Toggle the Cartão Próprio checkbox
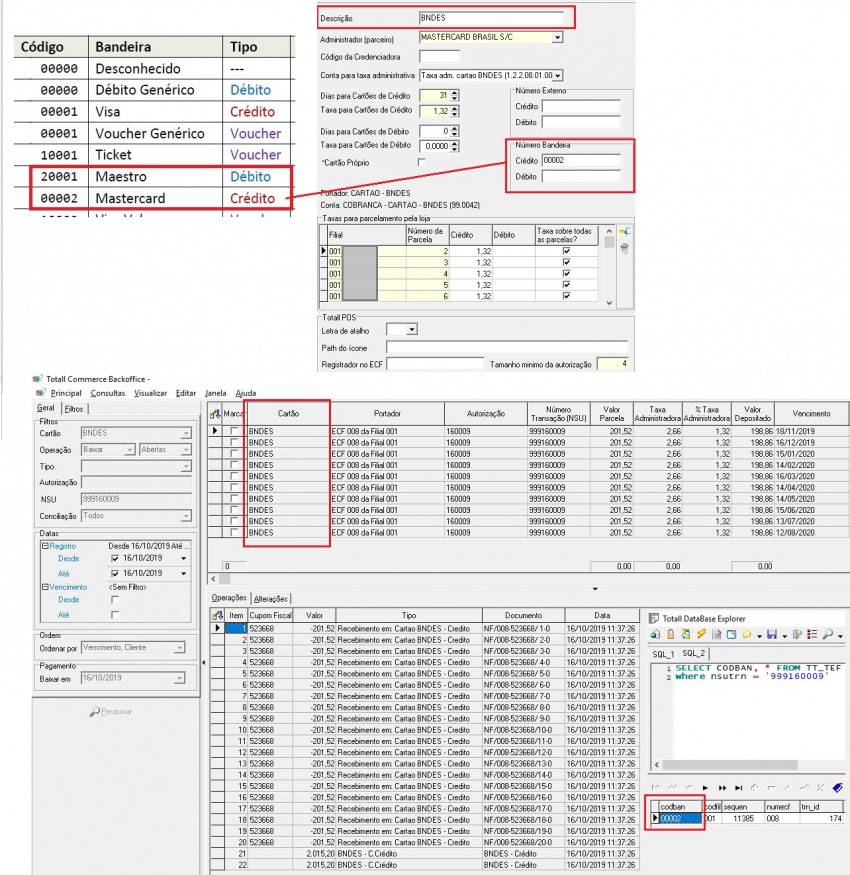This screenshot has height=875, width=850. (421, 162)
